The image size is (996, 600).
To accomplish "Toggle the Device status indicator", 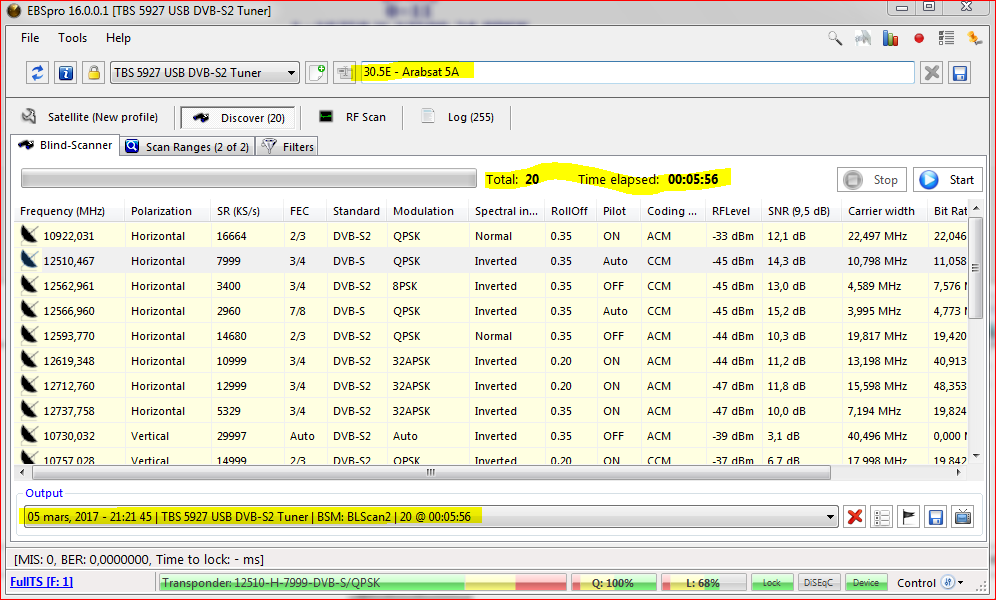I will (x=866, y=583).
